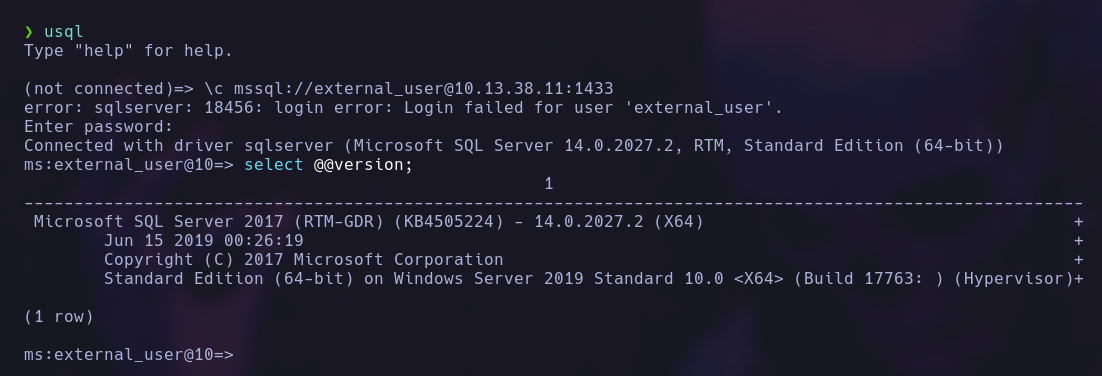Click the Copyright (C) 2017 Microsoft Corporation line
Viewport: 1102px width, 376px height.
304,259
